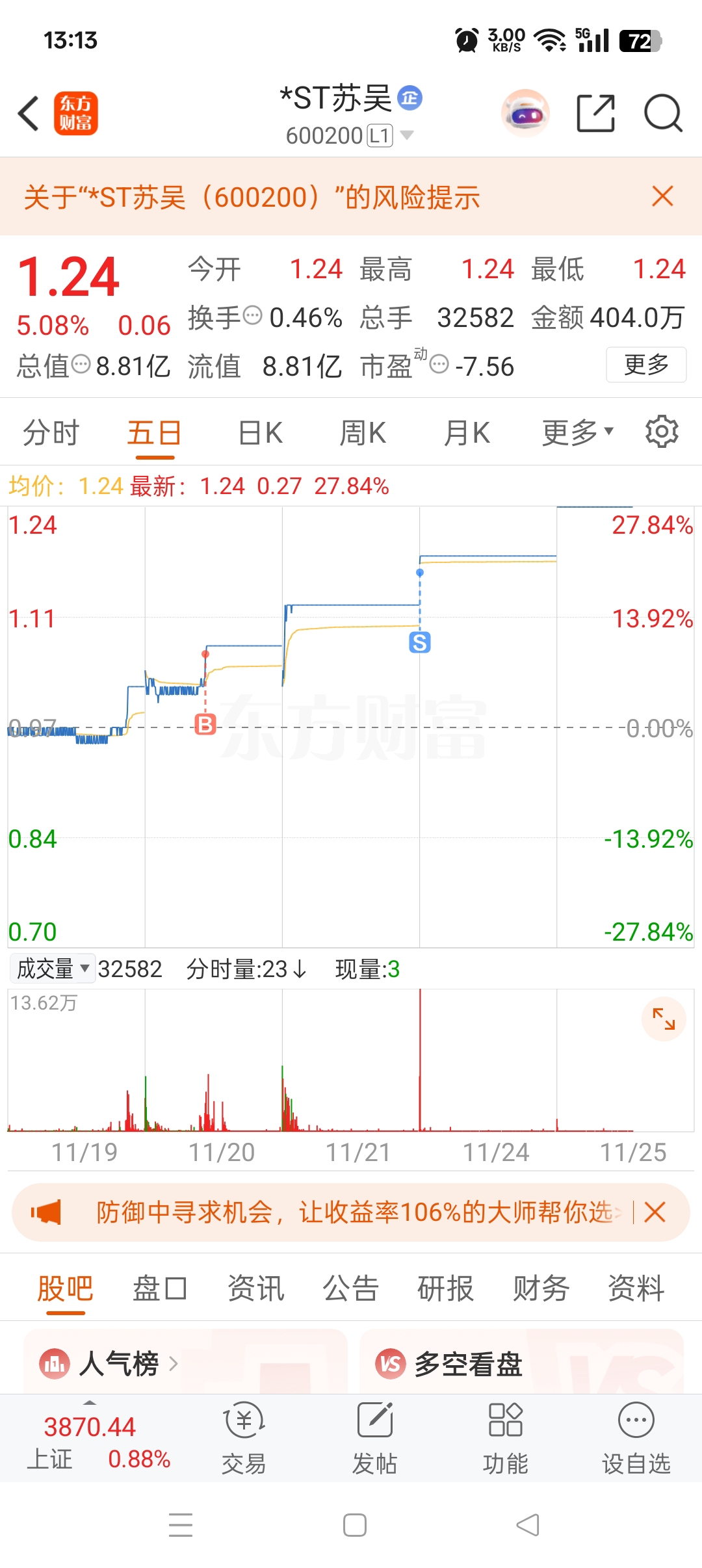This screenshot has width=702, height=1568.
Task: Open chart settings gear
Action: (662, 431)
